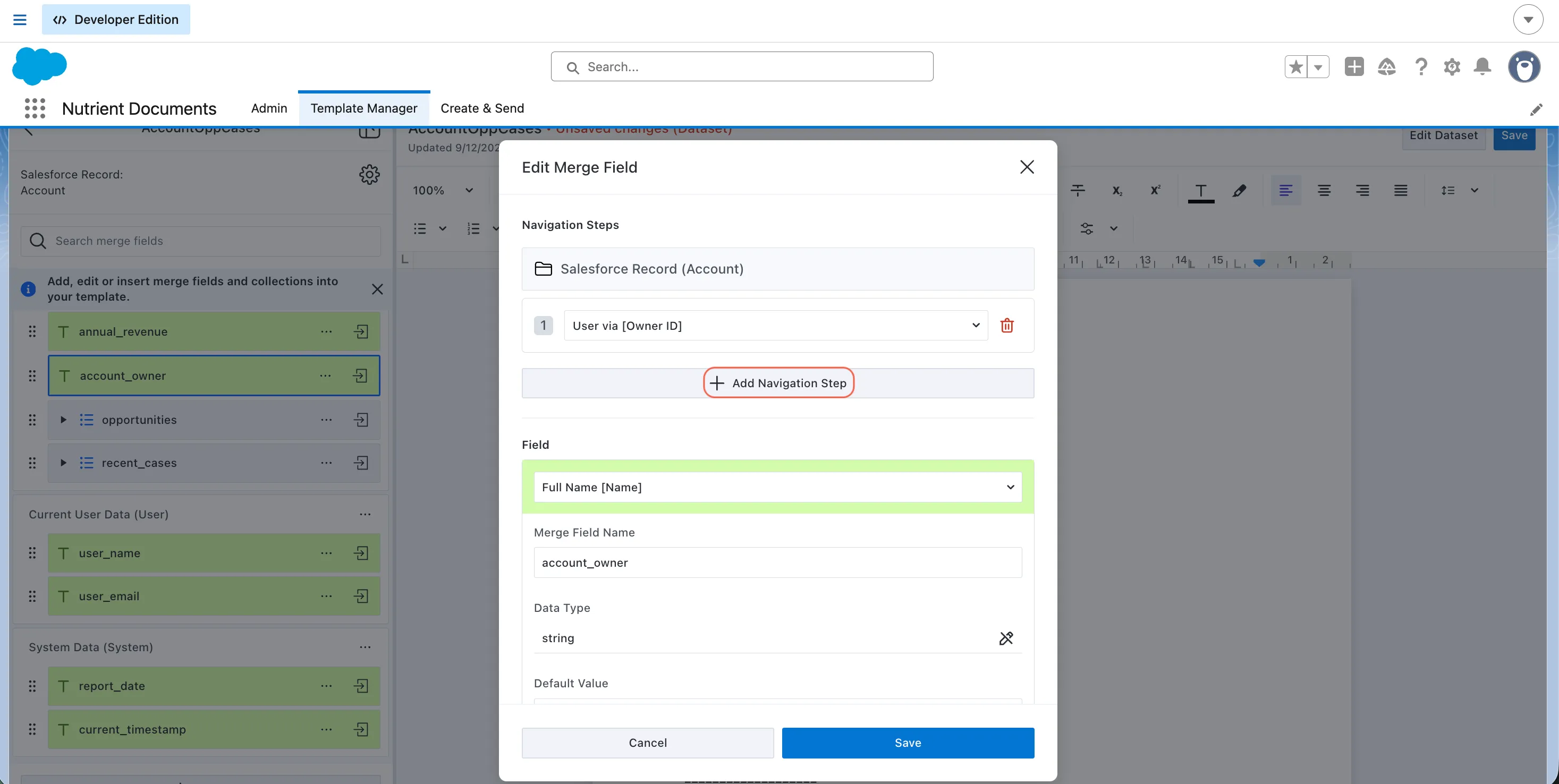Insert opportunities collection via arrow icon
The height and width of the screenshot is (784, 1559).
(x=361, y=420)
